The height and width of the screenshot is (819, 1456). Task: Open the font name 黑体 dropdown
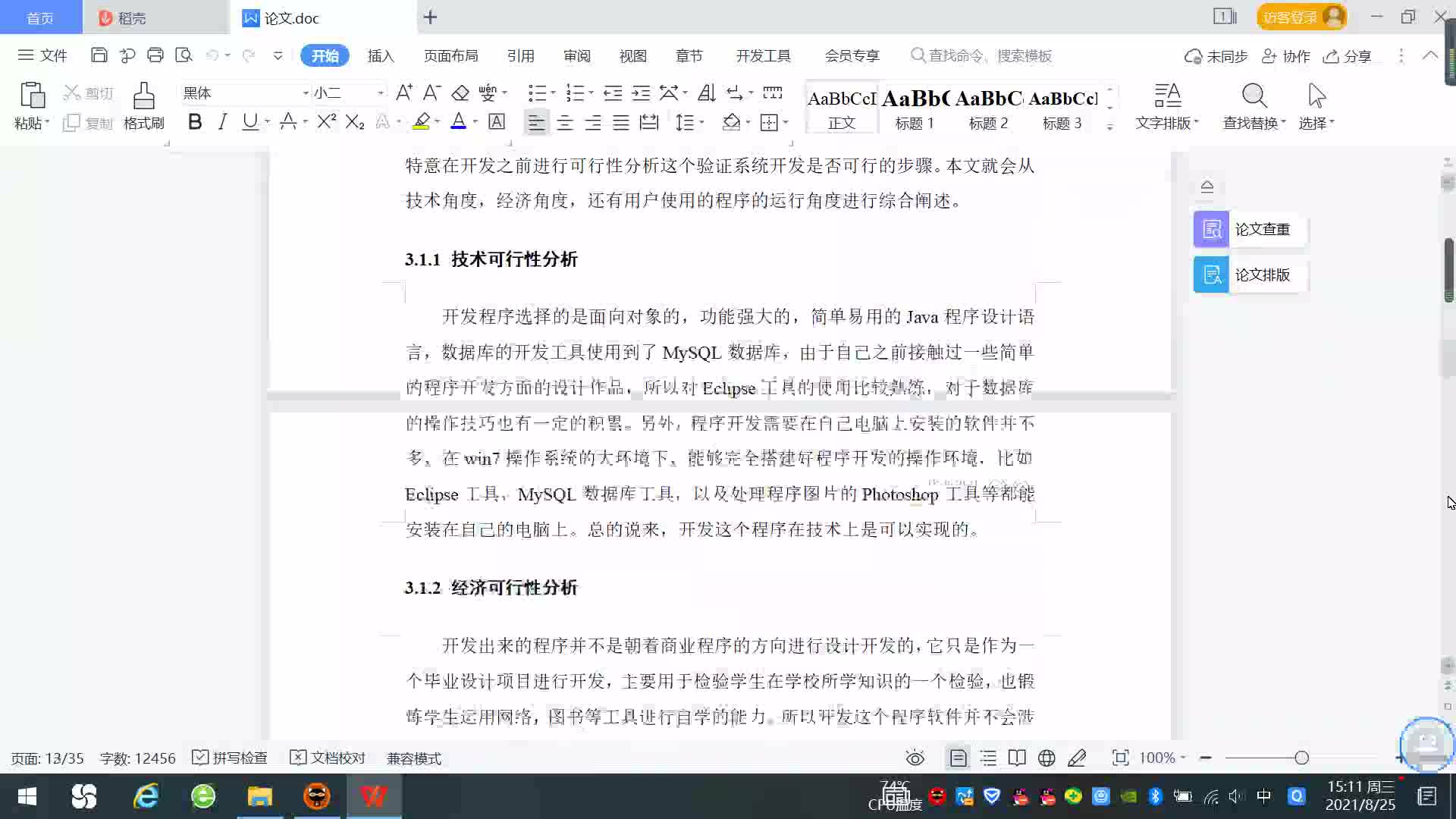pyautogui.click(x=306, y=93)
